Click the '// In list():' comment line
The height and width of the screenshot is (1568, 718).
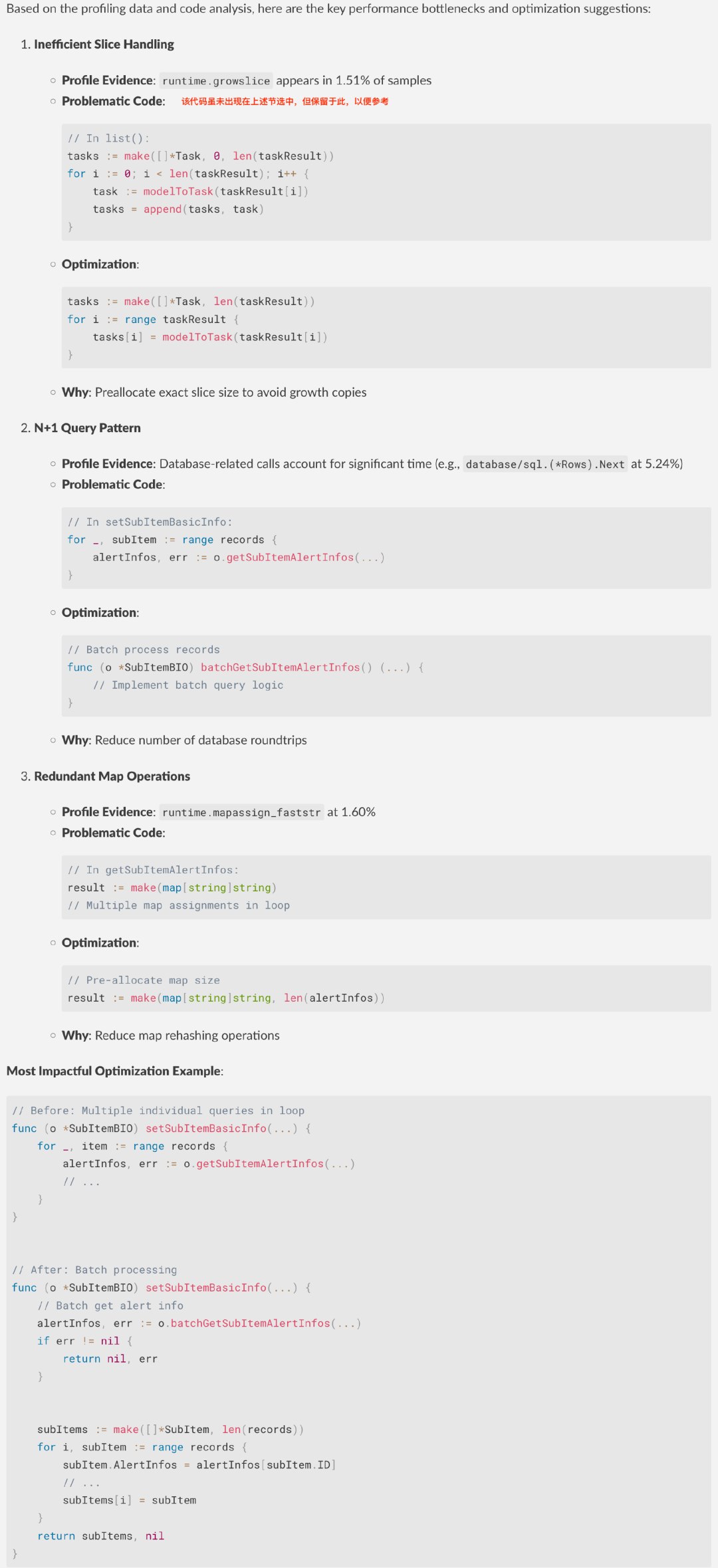point(108,138)
